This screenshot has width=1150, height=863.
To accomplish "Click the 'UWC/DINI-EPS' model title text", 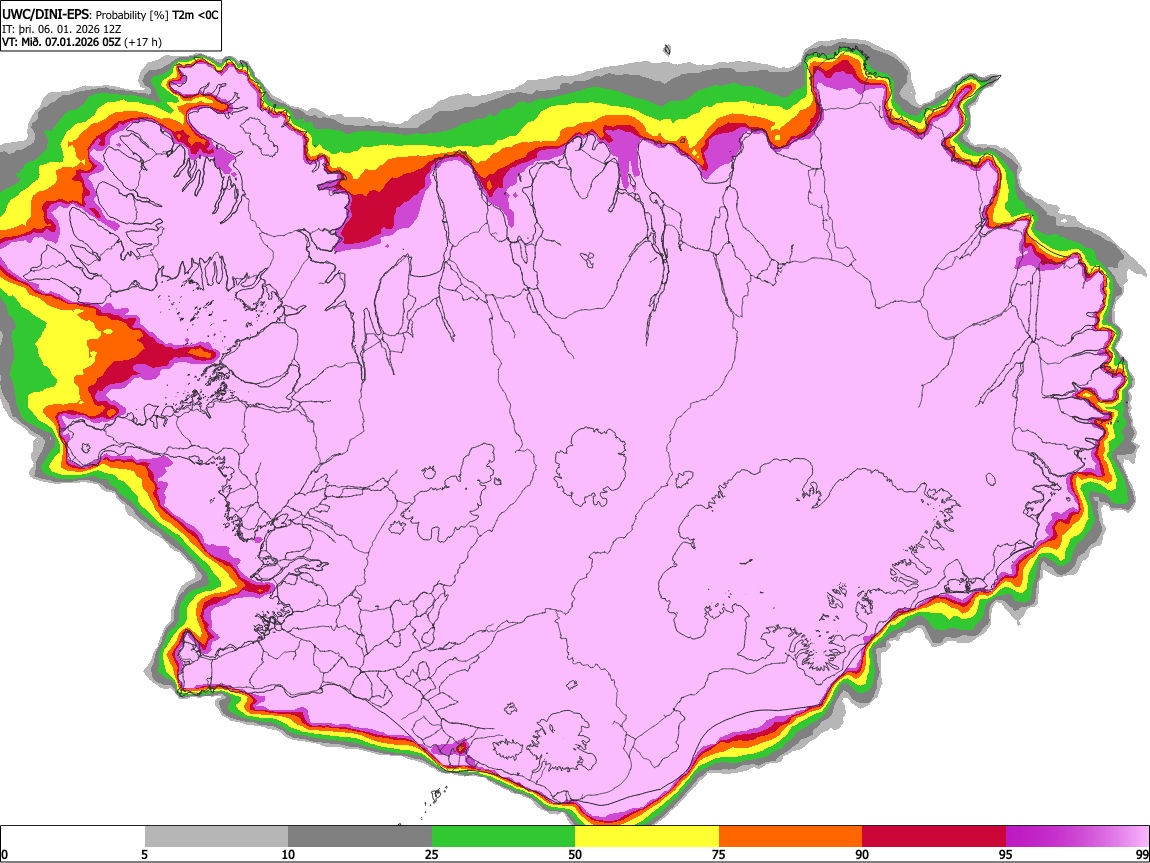I will [45, 15].
